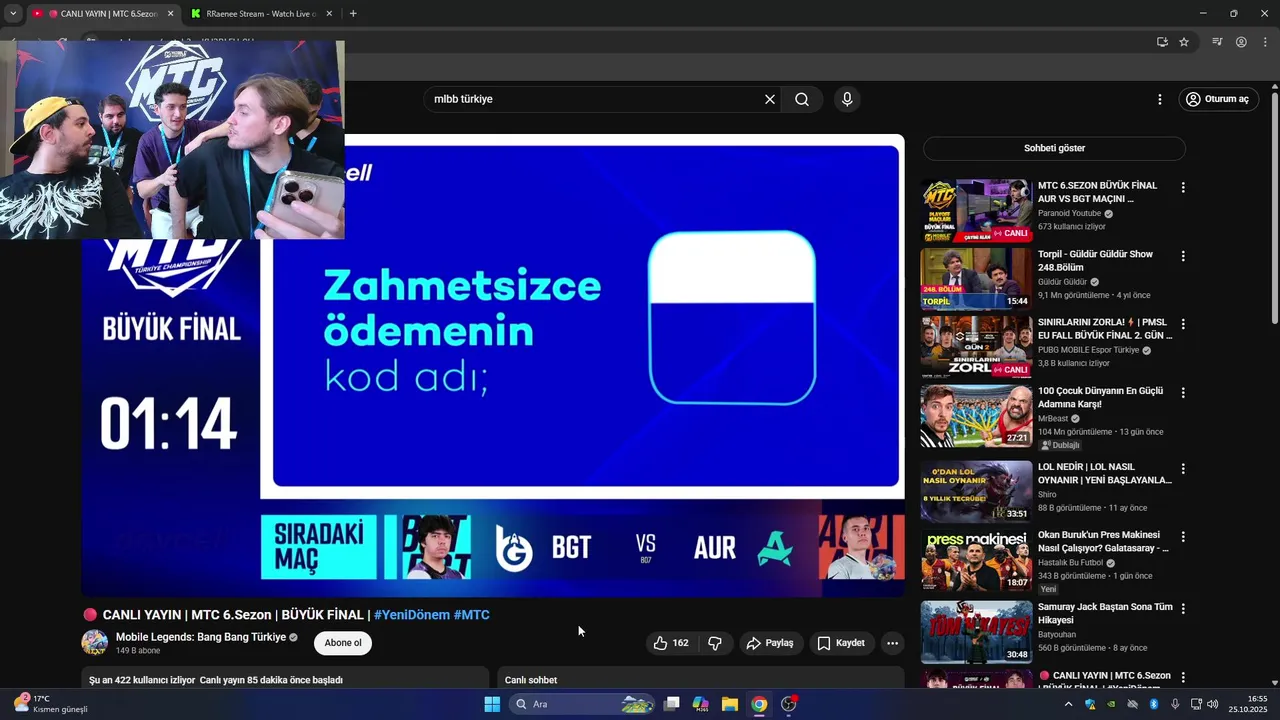Open the Torpil 248.Bölüm thumbnail
Image resolution: width=1280 pixels, height=720 pixels.
(x=976, y=279)
